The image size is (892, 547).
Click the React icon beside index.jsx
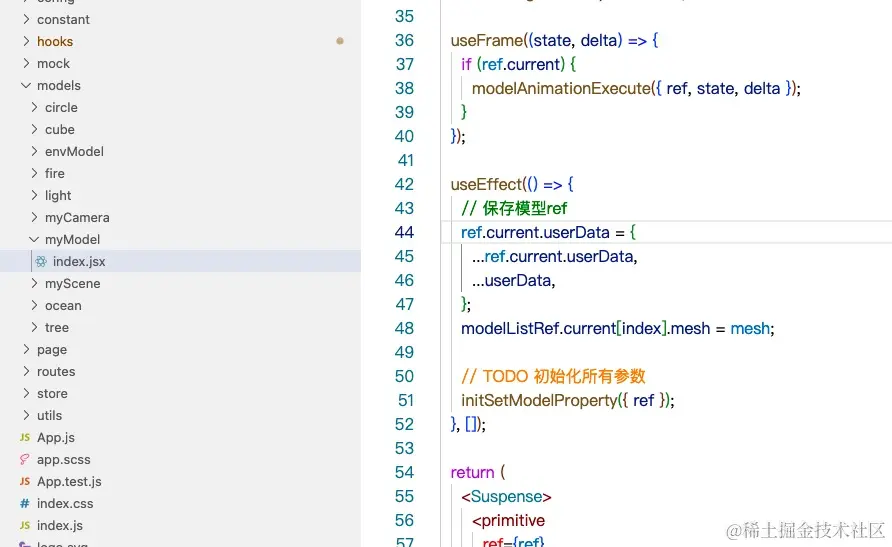click(x=41, y=262)
